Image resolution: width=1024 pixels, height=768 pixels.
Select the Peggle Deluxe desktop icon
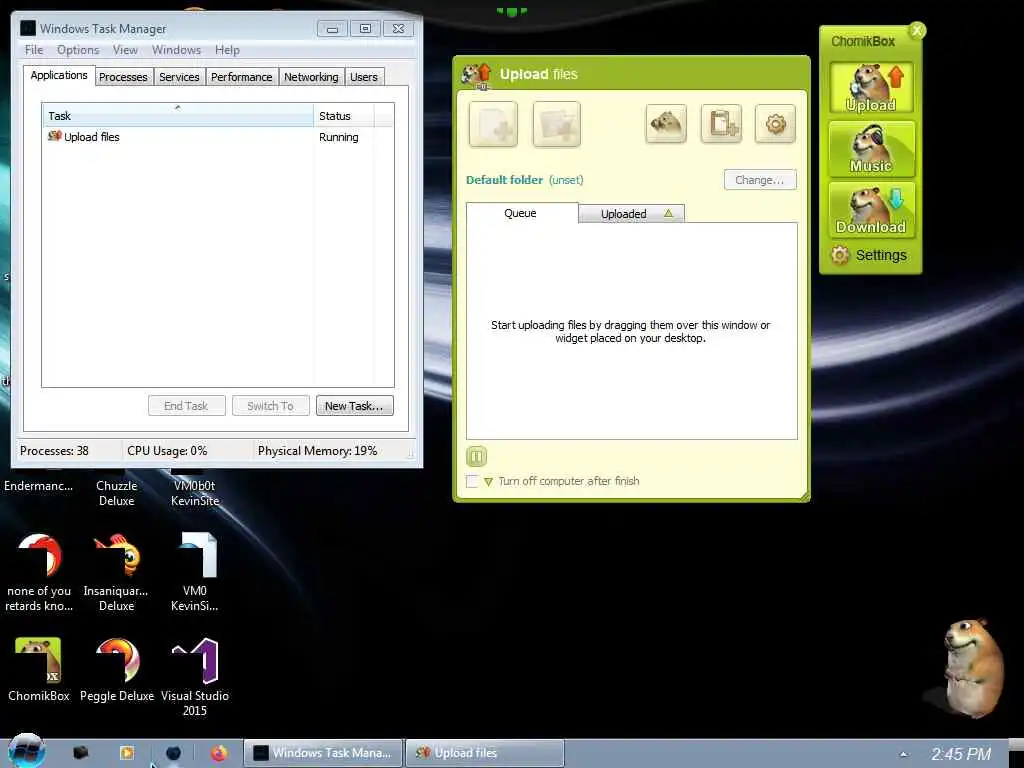point(117,669)
